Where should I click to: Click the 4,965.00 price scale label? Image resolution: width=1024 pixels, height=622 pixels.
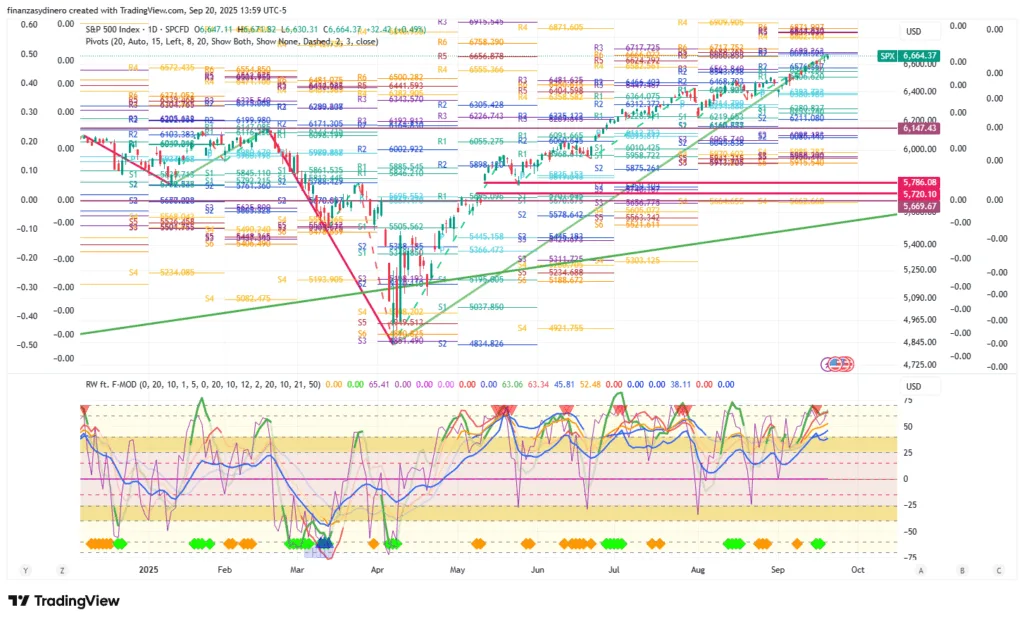click(920, 320)
